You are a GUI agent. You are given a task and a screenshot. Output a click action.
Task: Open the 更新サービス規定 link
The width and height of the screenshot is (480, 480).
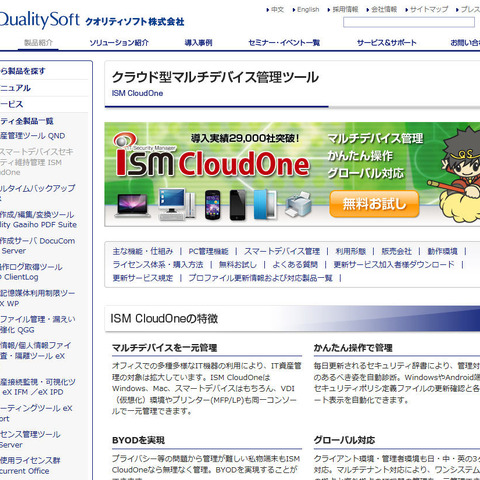143,278
